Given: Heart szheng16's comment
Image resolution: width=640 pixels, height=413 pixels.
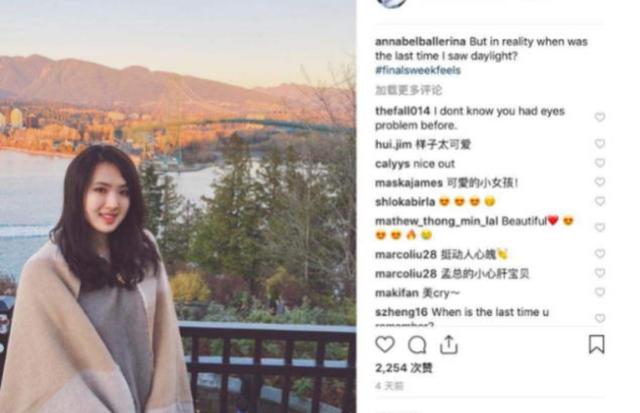Looking at the screenshot, I should (x=600, y=318).
